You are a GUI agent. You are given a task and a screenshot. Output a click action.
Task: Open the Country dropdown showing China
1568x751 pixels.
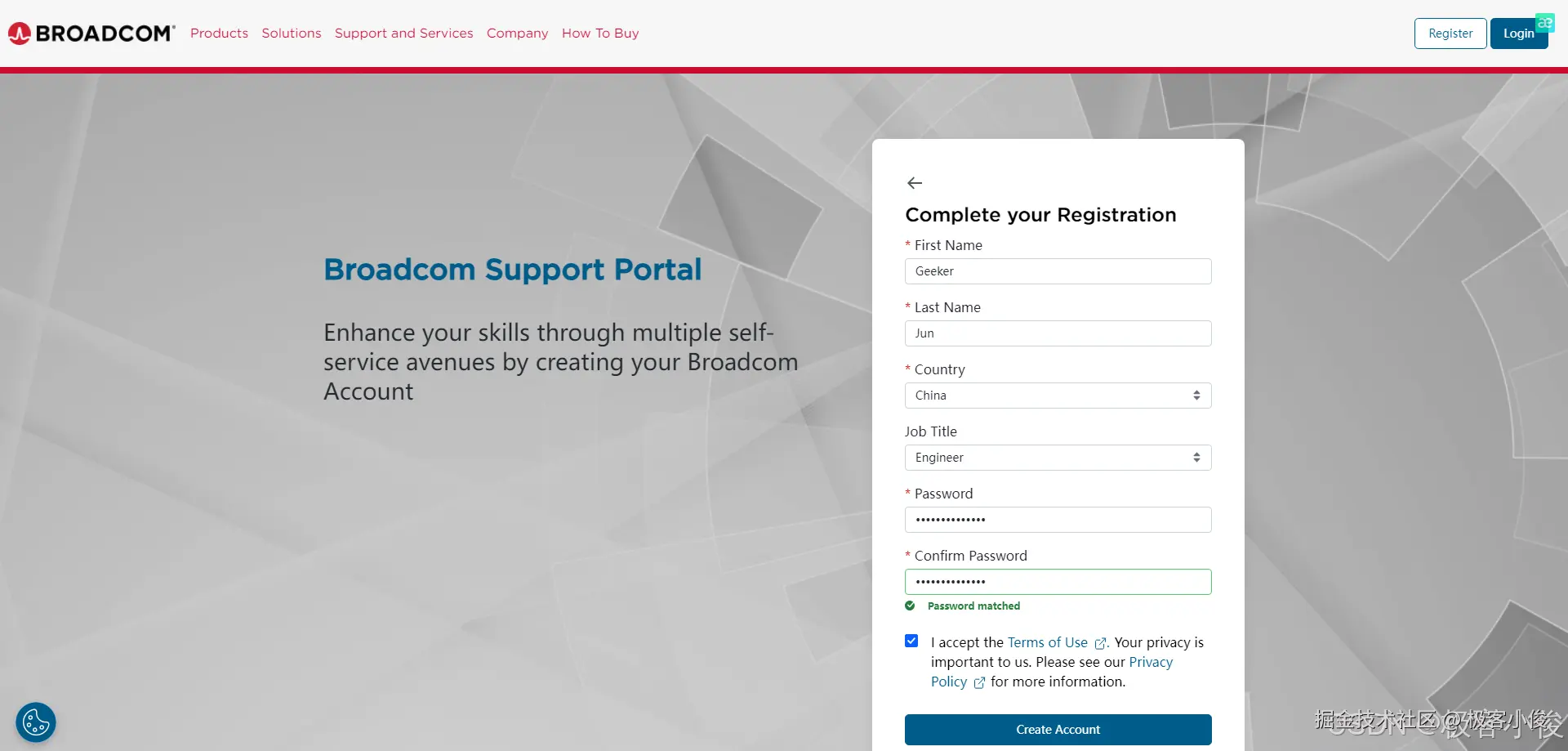pos(1058,396)
